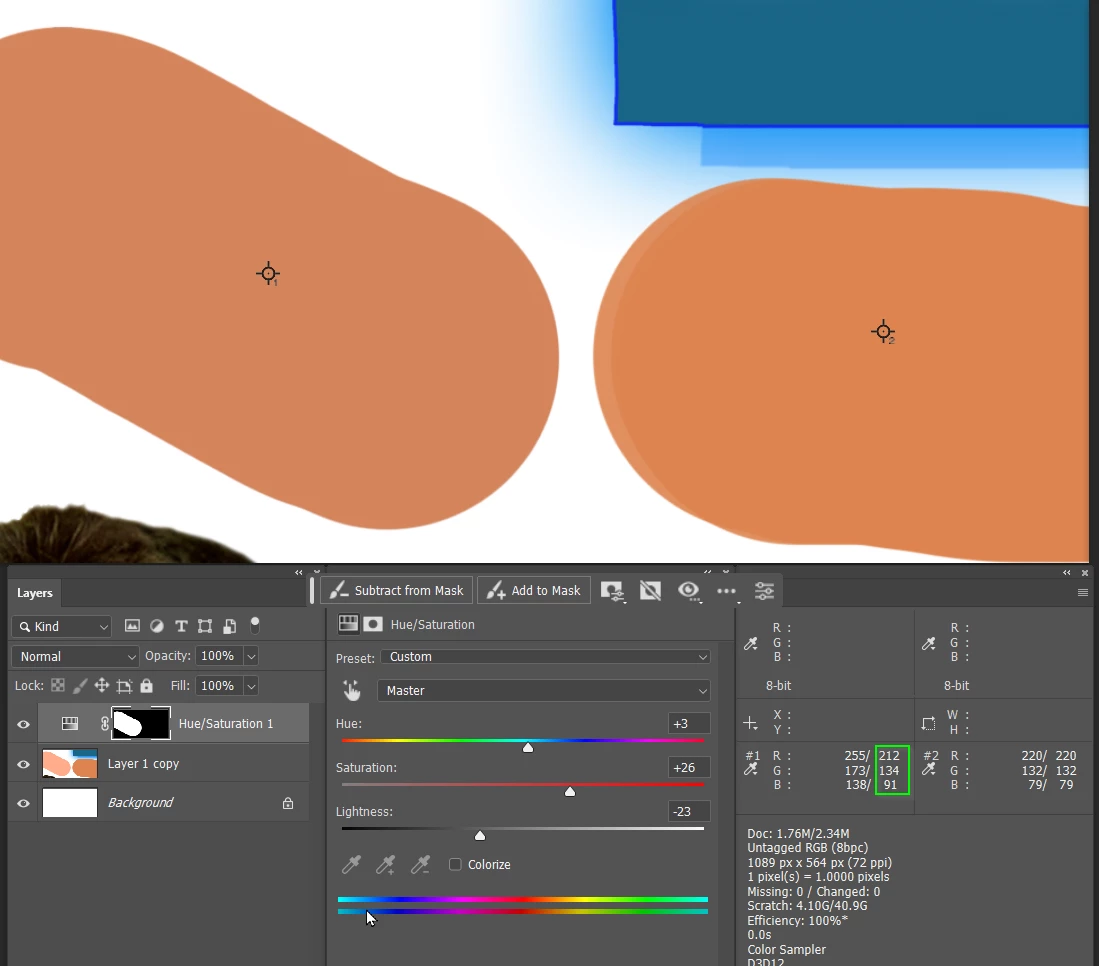Click the properties sliders icon
This screenshot has width=1099, height=966.
pos(764,591)
